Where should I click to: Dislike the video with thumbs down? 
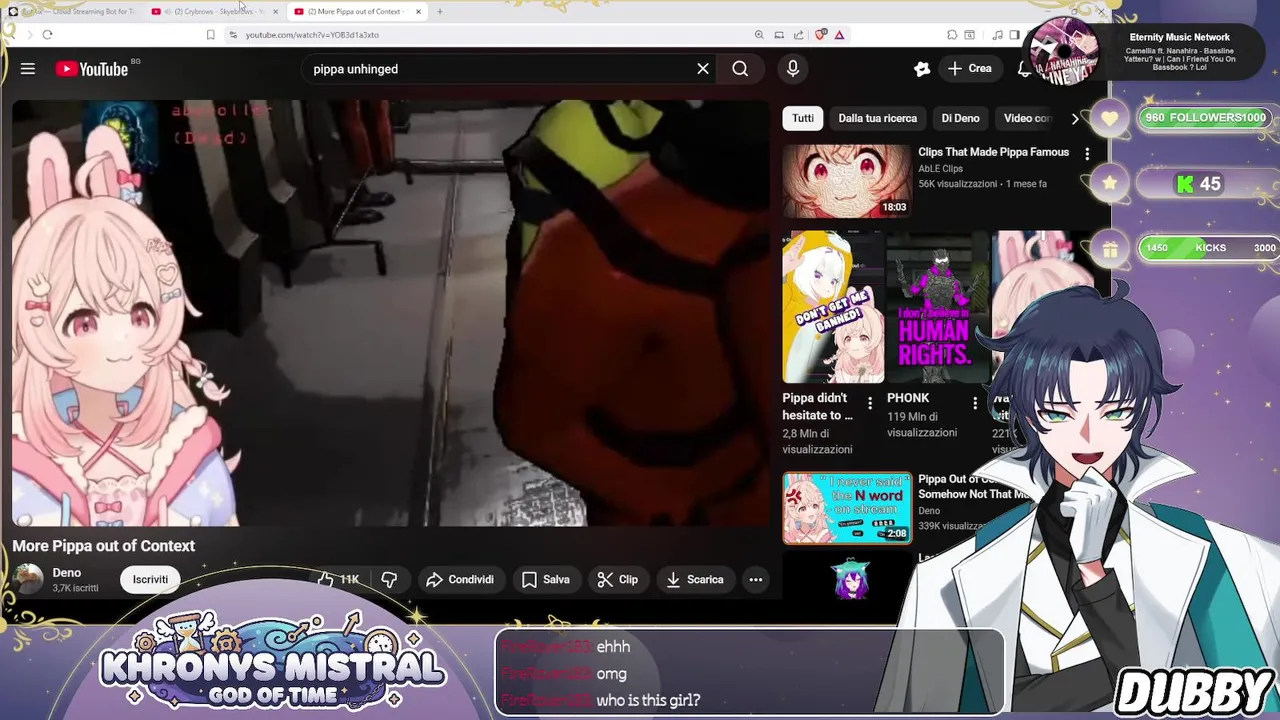[389, 579]
